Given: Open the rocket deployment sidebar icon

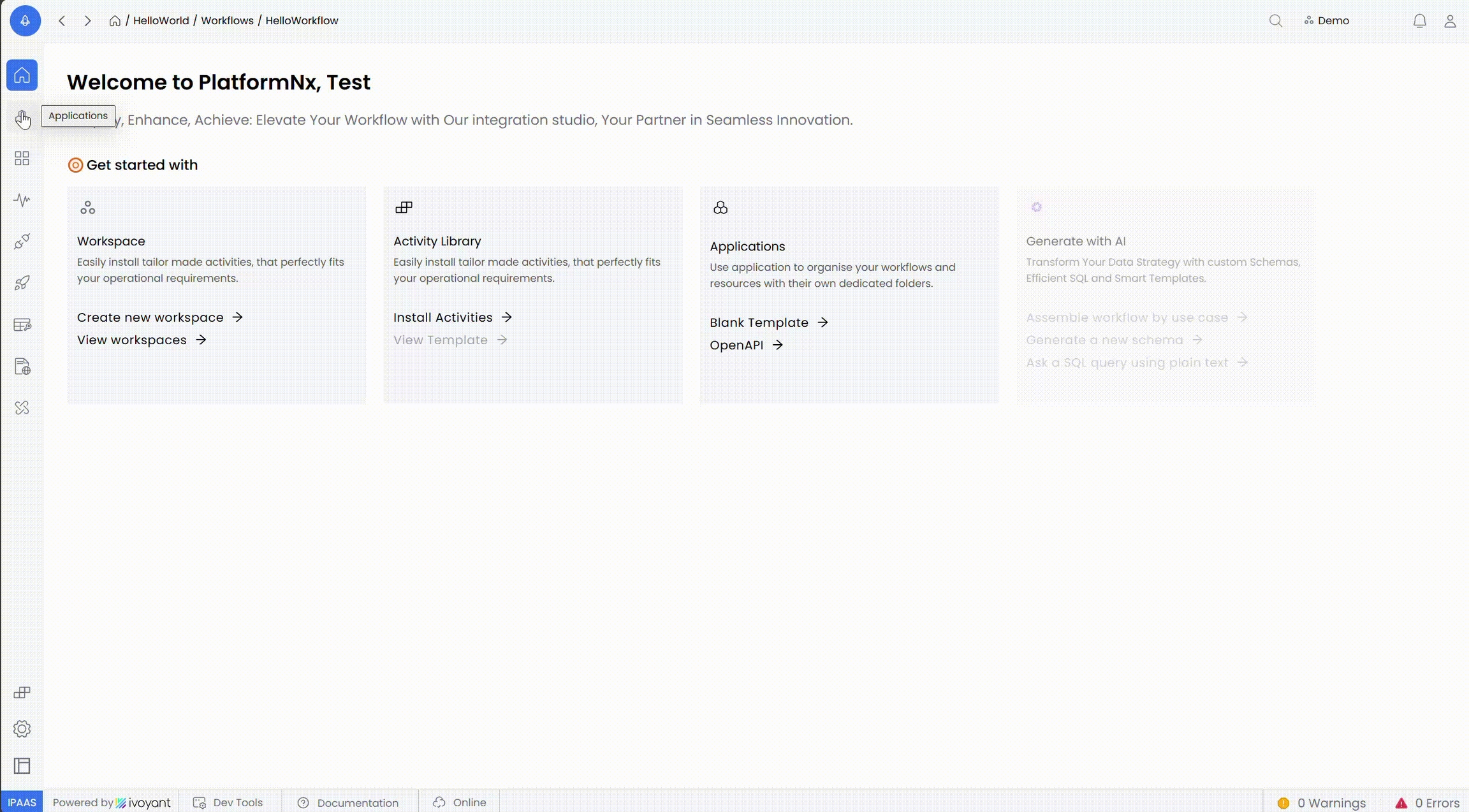Looking at the screenshot, I should point(22,283).
